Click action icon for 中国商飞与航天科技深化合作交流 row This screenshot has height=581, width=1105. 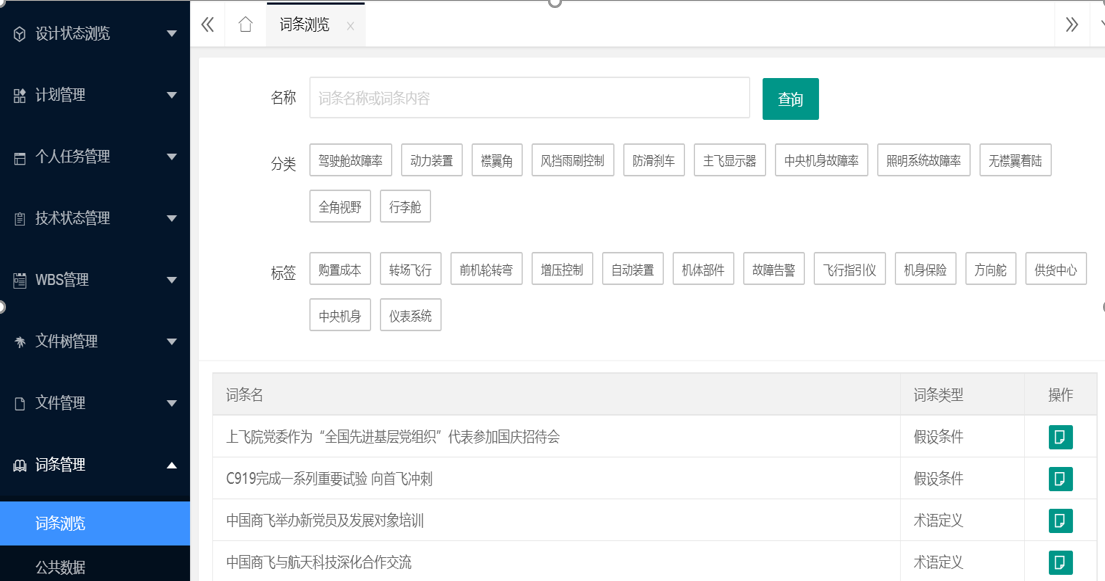click(x=1060, y=562)
